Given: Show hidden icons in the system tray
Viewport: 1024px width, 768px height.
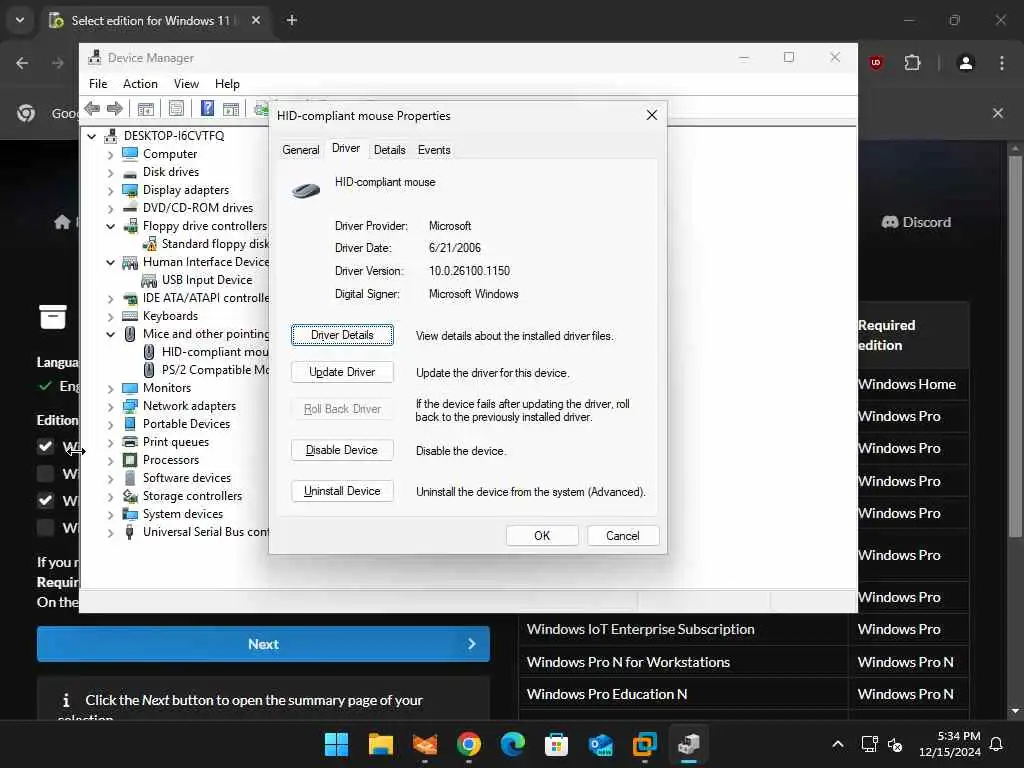Looking at the screenshot, I should [x=838, y=744].
